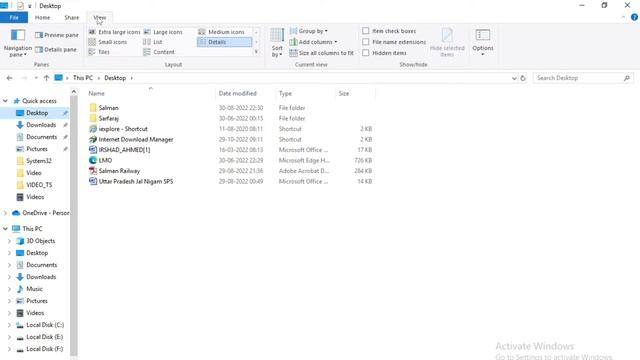
Task: Click This PC in address breadcrumb
Action: [x=83, y=78]
